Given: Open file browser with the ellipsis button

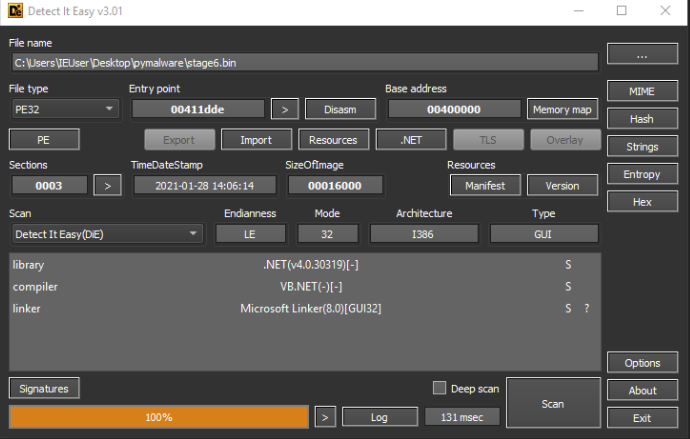Looking at the screenshot, I should pyautogui.click(x=642, y=54).
